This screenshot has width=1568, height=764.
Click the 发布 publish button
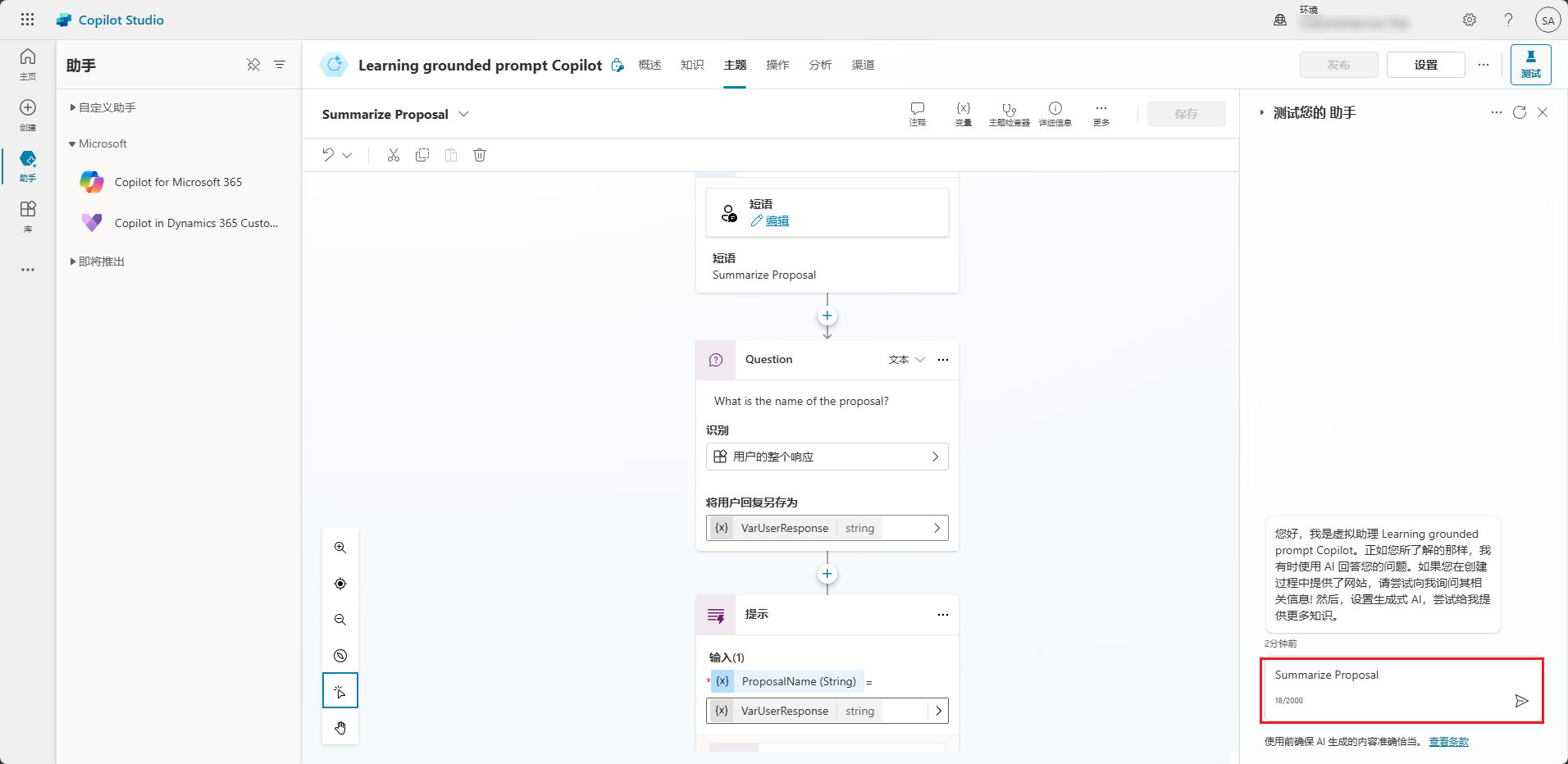1339,65
